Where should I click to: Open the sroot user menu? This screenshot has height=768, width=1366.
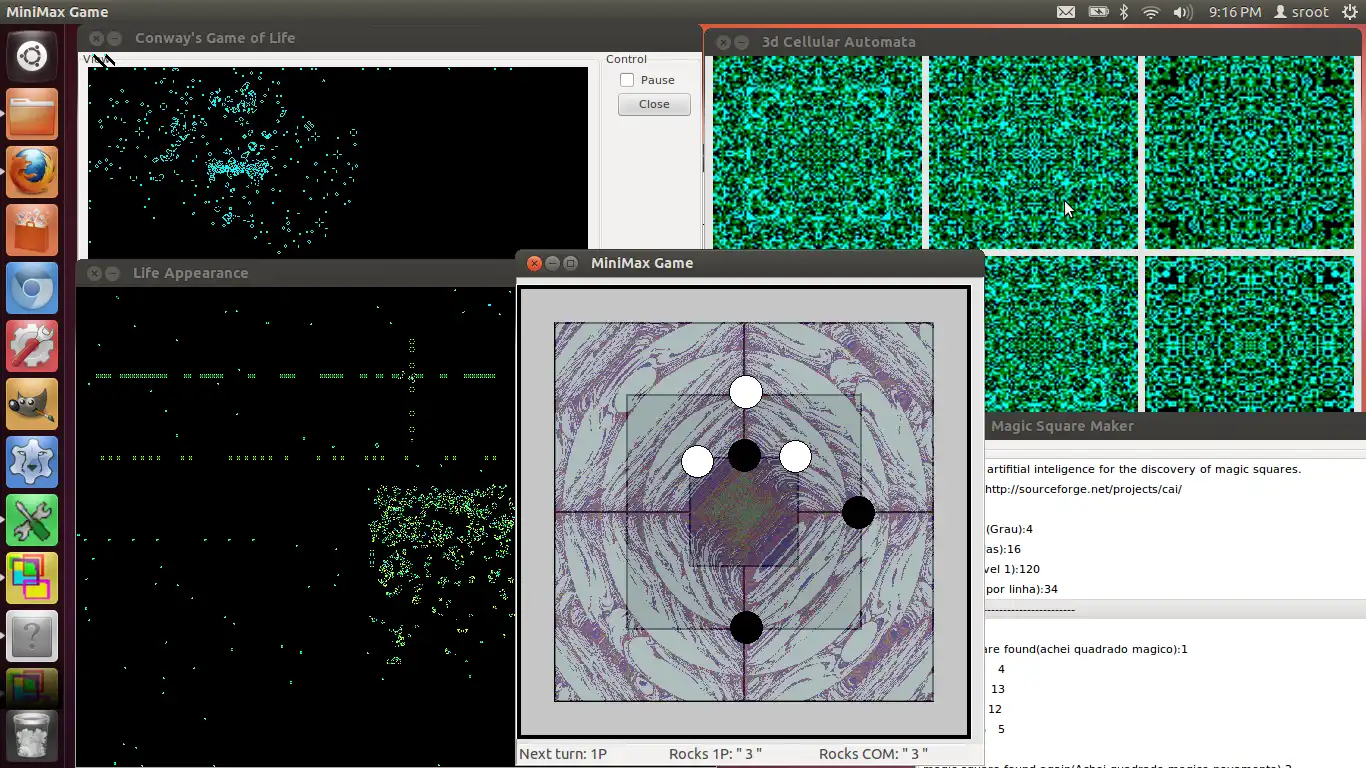[x=1302, y=12]
